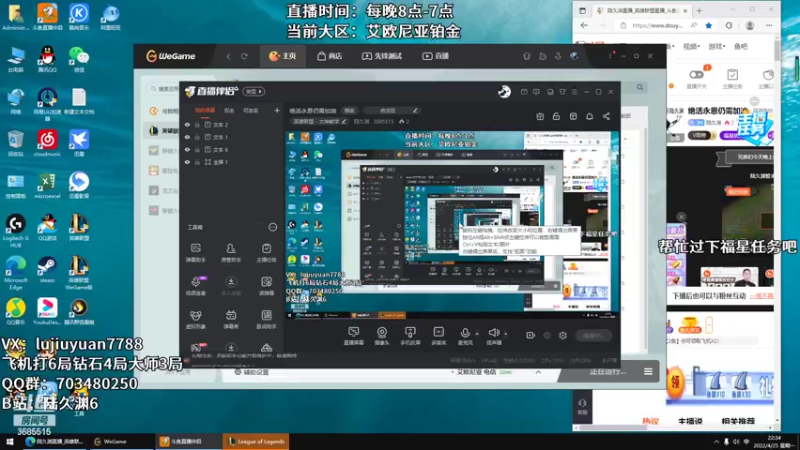Toggle the lock on layer 文本 6

(197, 149)
